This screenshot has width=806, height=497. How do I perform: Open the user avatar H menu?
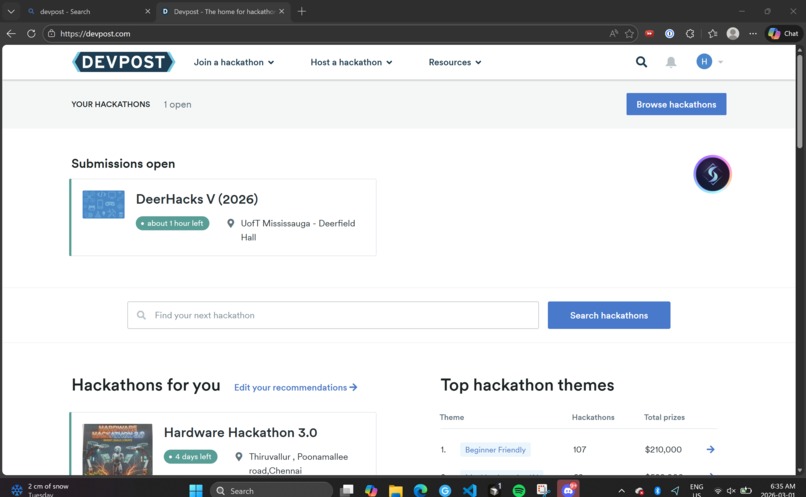pos(704,62)
